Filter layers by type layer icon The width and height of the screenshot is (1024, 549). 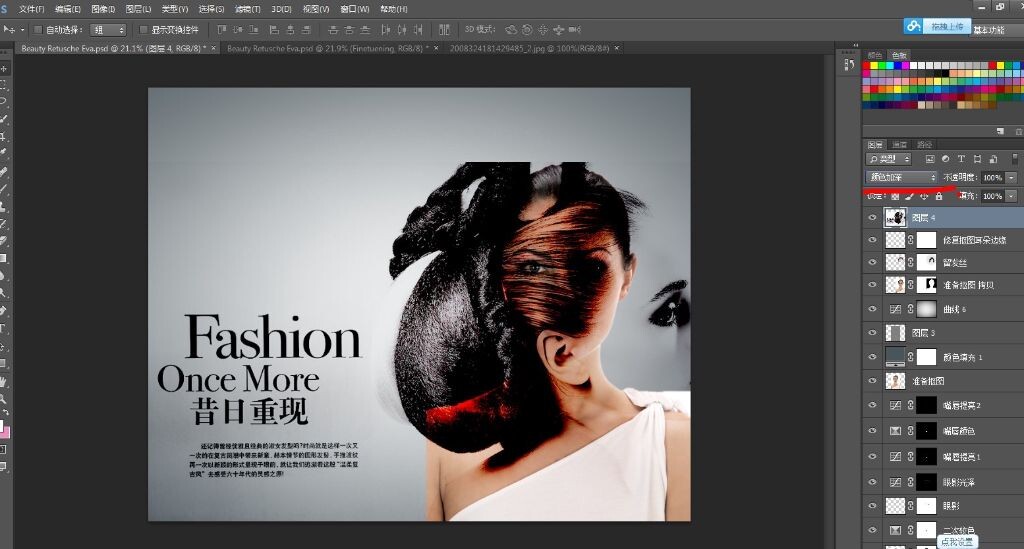click(961, 159)
